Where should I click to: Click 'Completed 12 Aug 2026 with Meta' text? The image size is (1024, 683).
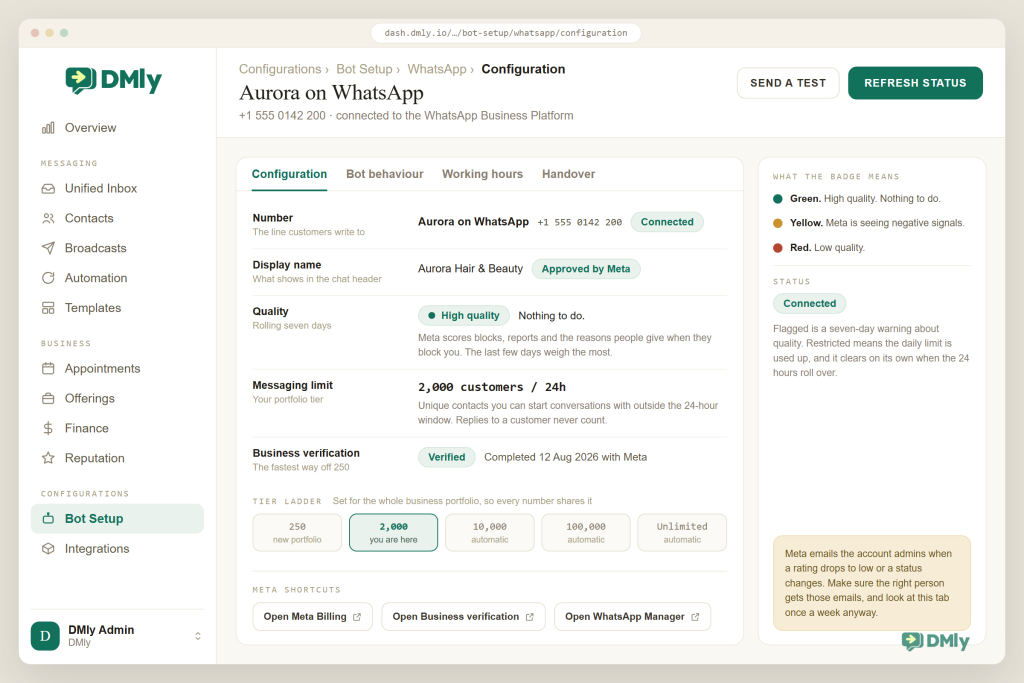point(566,457)
